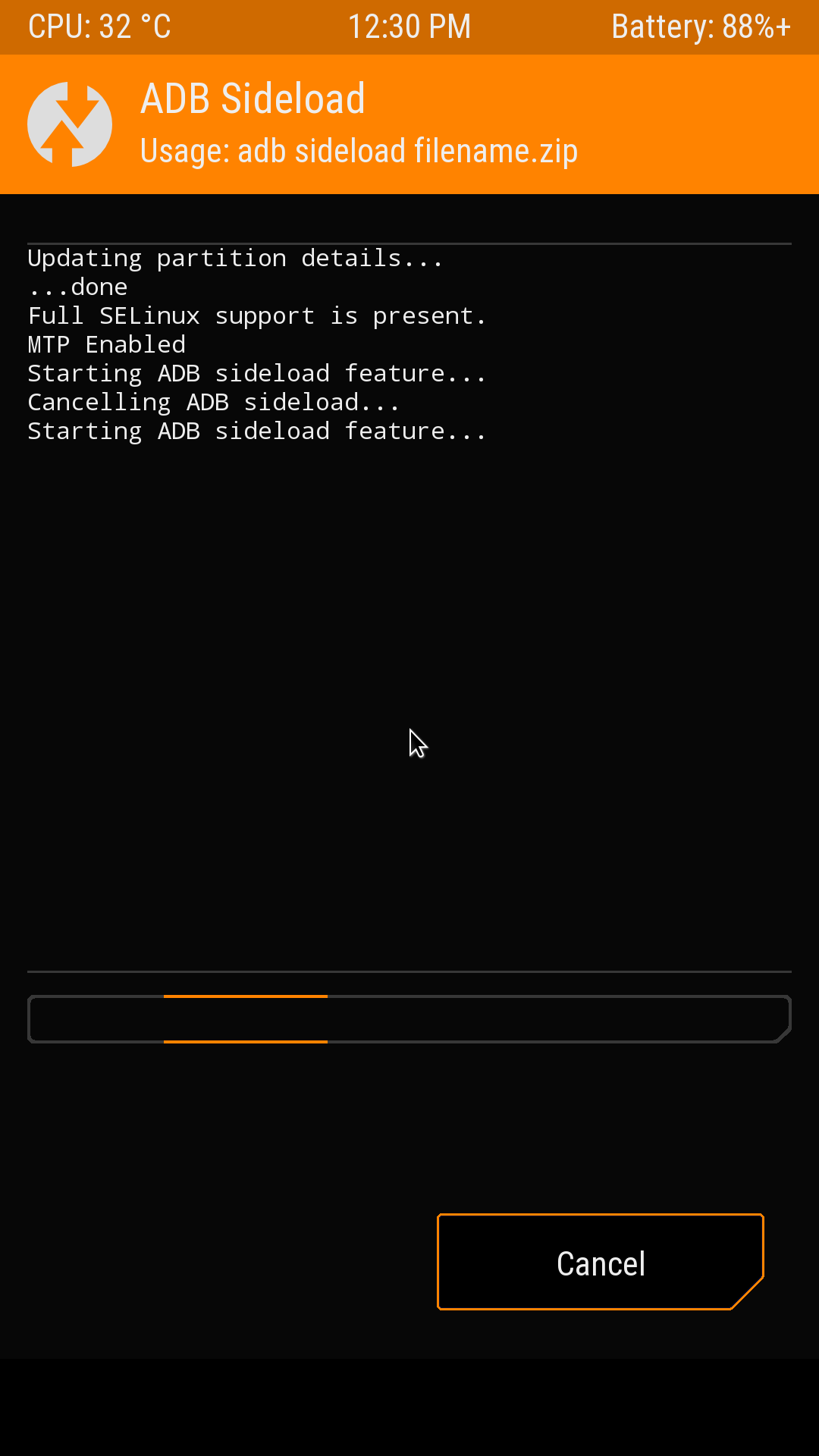Click the 'MTP Enabled' log line
The image size is (819, 1456).
pyautogui.click(x=106, y=345)
